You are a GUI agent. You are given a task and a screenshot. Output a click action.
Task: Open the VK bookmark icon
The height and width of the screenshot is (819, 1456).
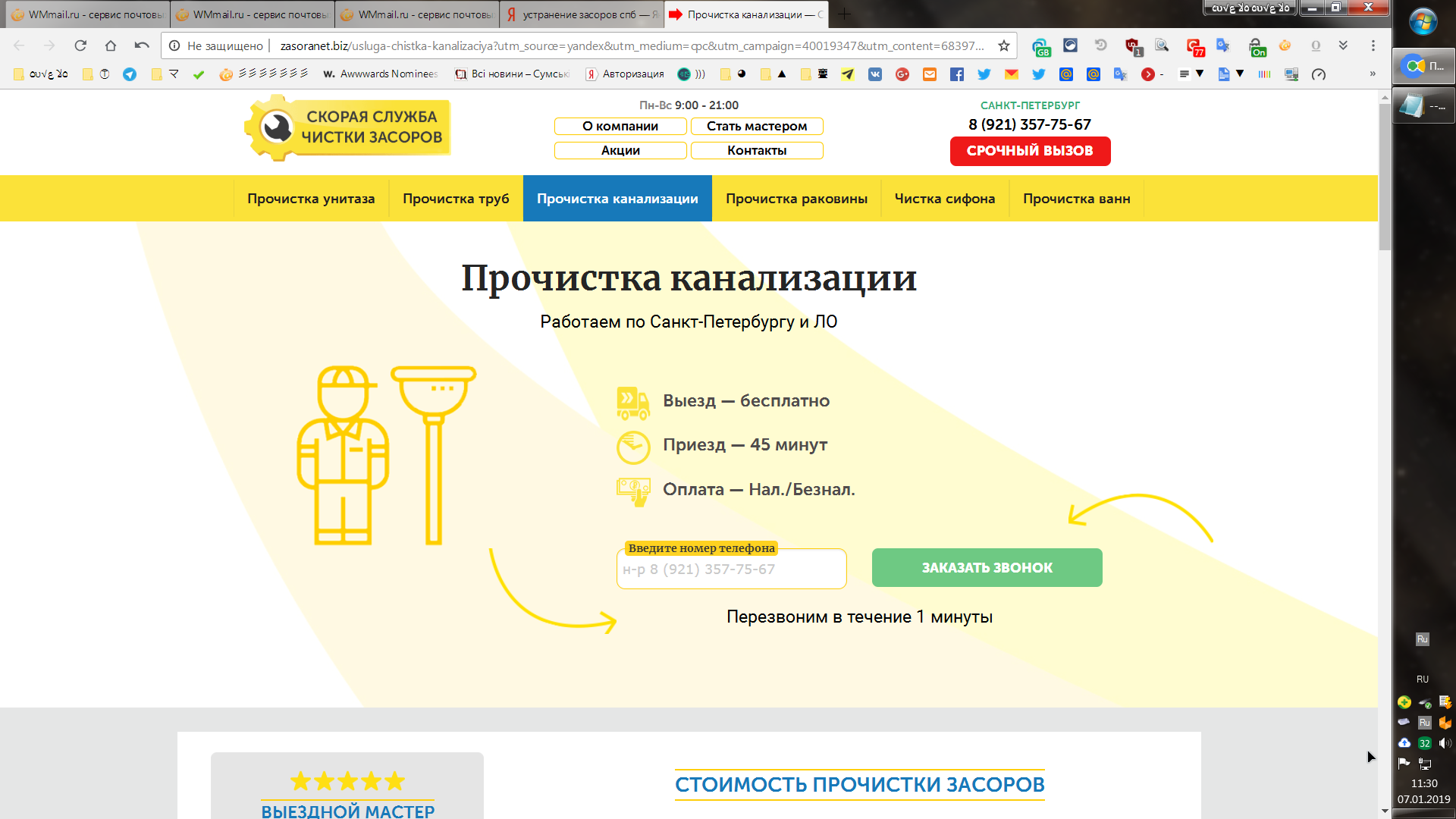[875, 74]
